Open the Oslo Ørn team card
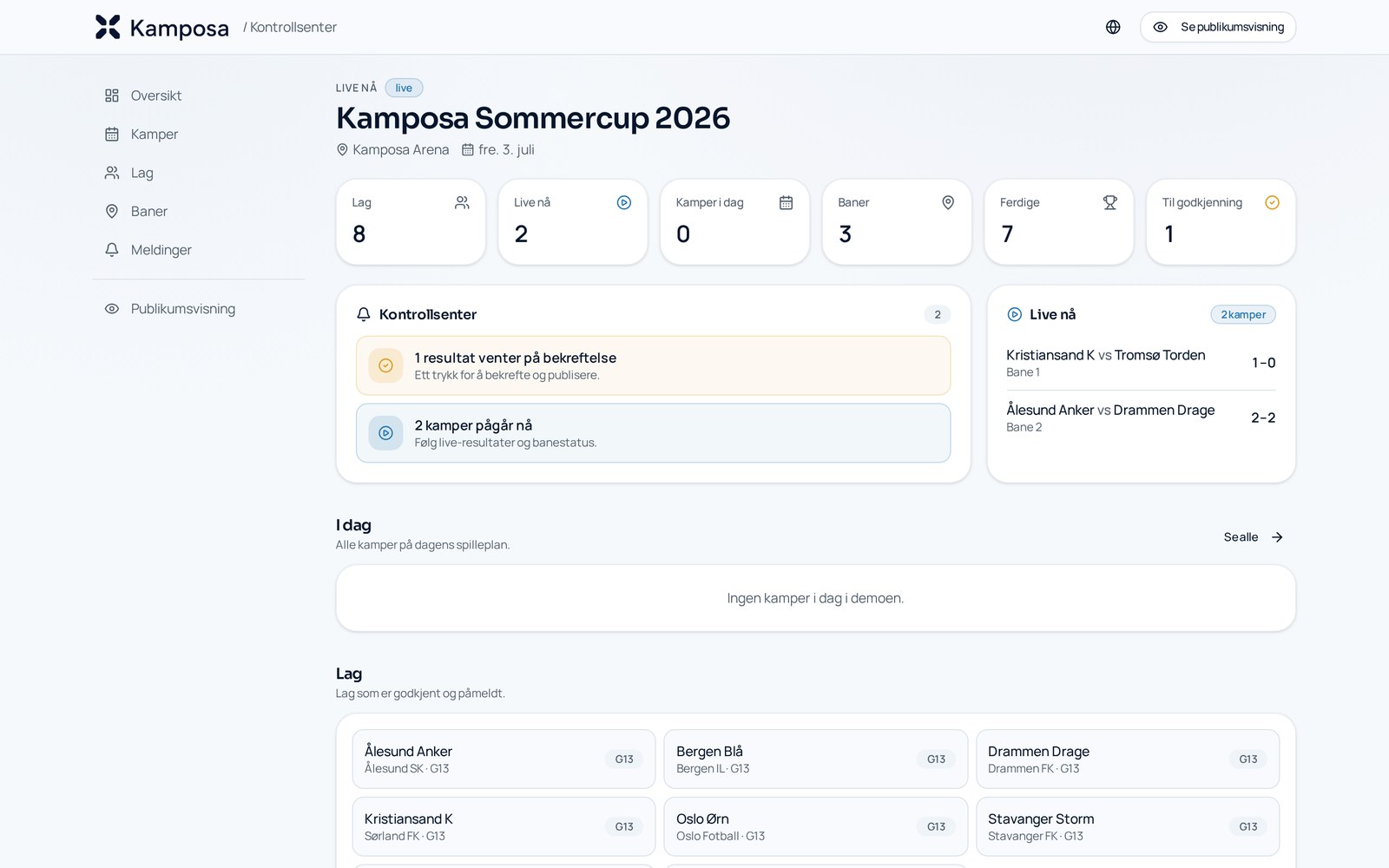The image size is (1389, 868). (x=816, y=827)
